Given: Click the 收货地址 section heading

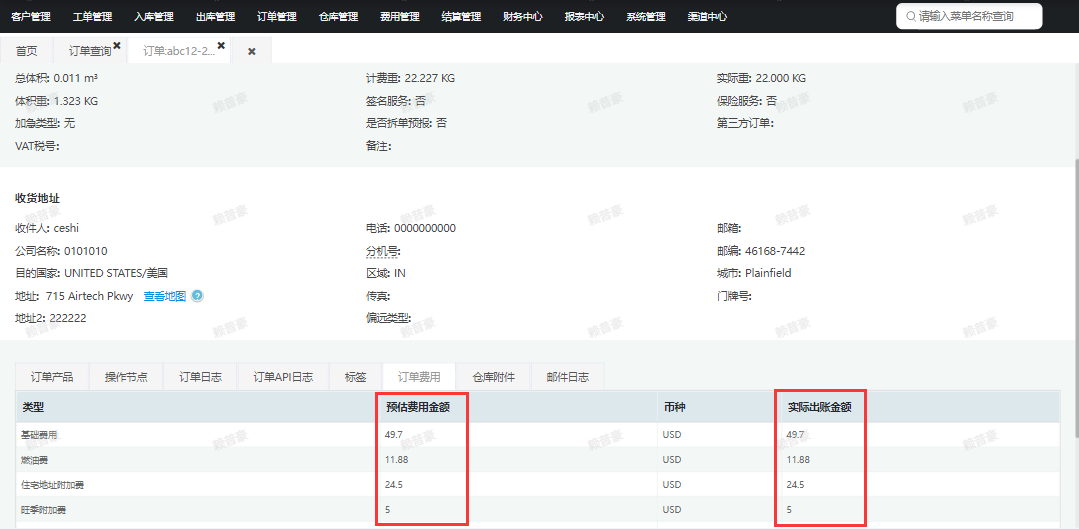Looking at the screenshot, I should coord(37,198).
